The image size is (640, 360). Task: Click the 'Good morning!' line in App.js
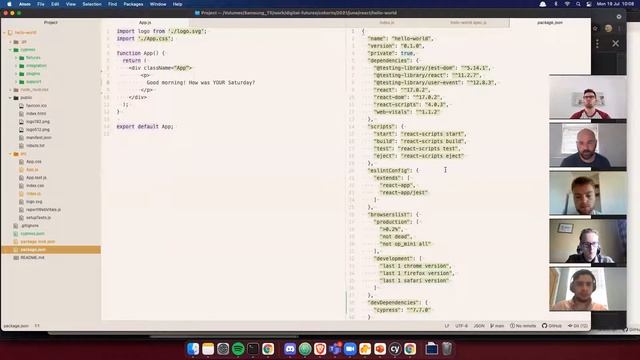200,82
